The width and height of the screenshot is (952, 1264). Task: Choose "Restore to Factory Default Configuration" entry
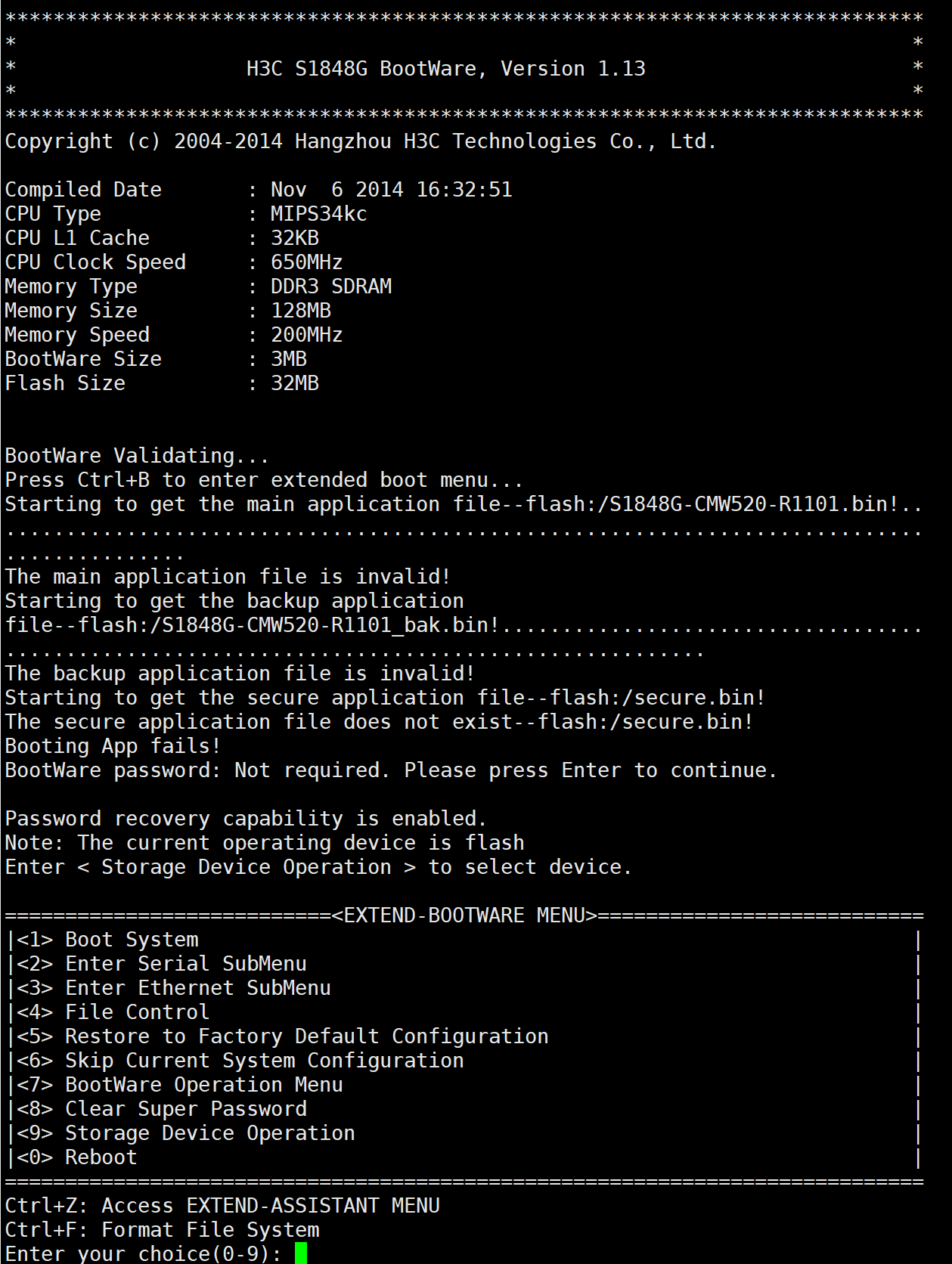click(306, 1036)
